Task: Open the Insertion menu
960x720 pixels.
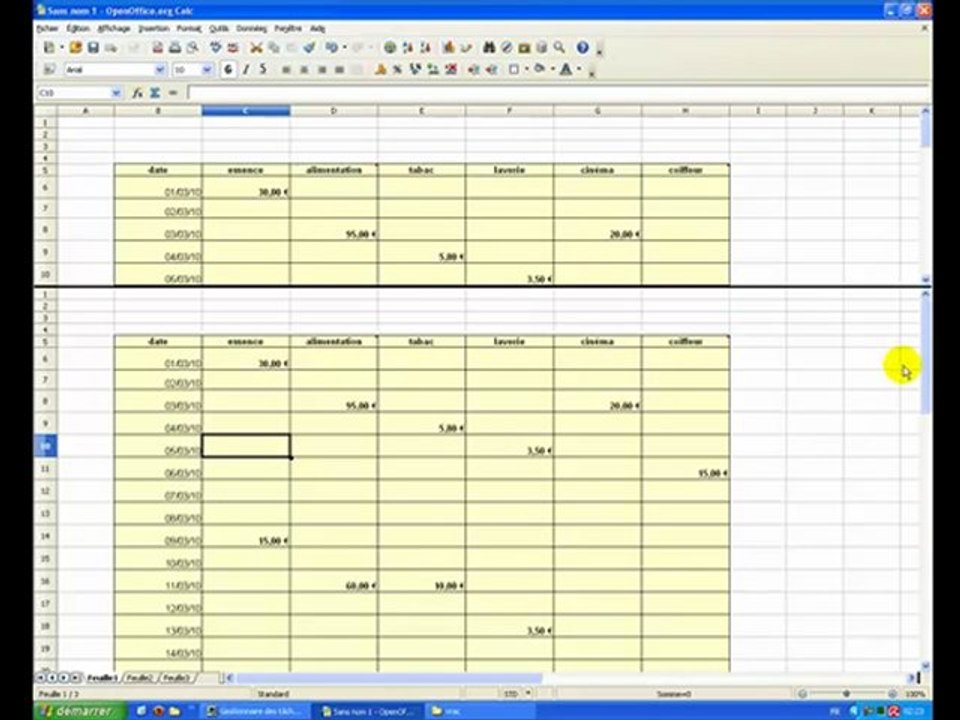Action: 153,28
